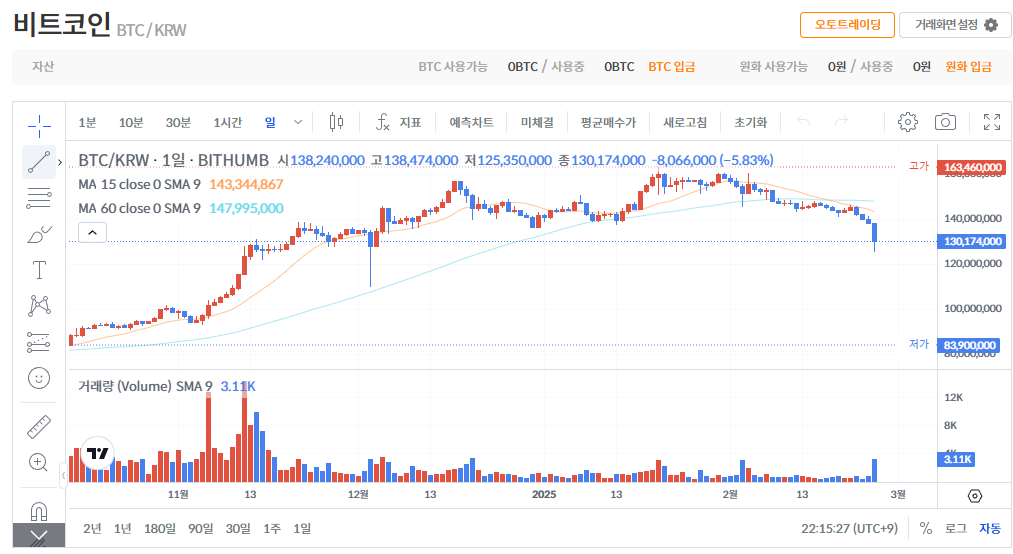
Task: Open the time interval dropdown arrow
Action: click(x=298, y=122)
